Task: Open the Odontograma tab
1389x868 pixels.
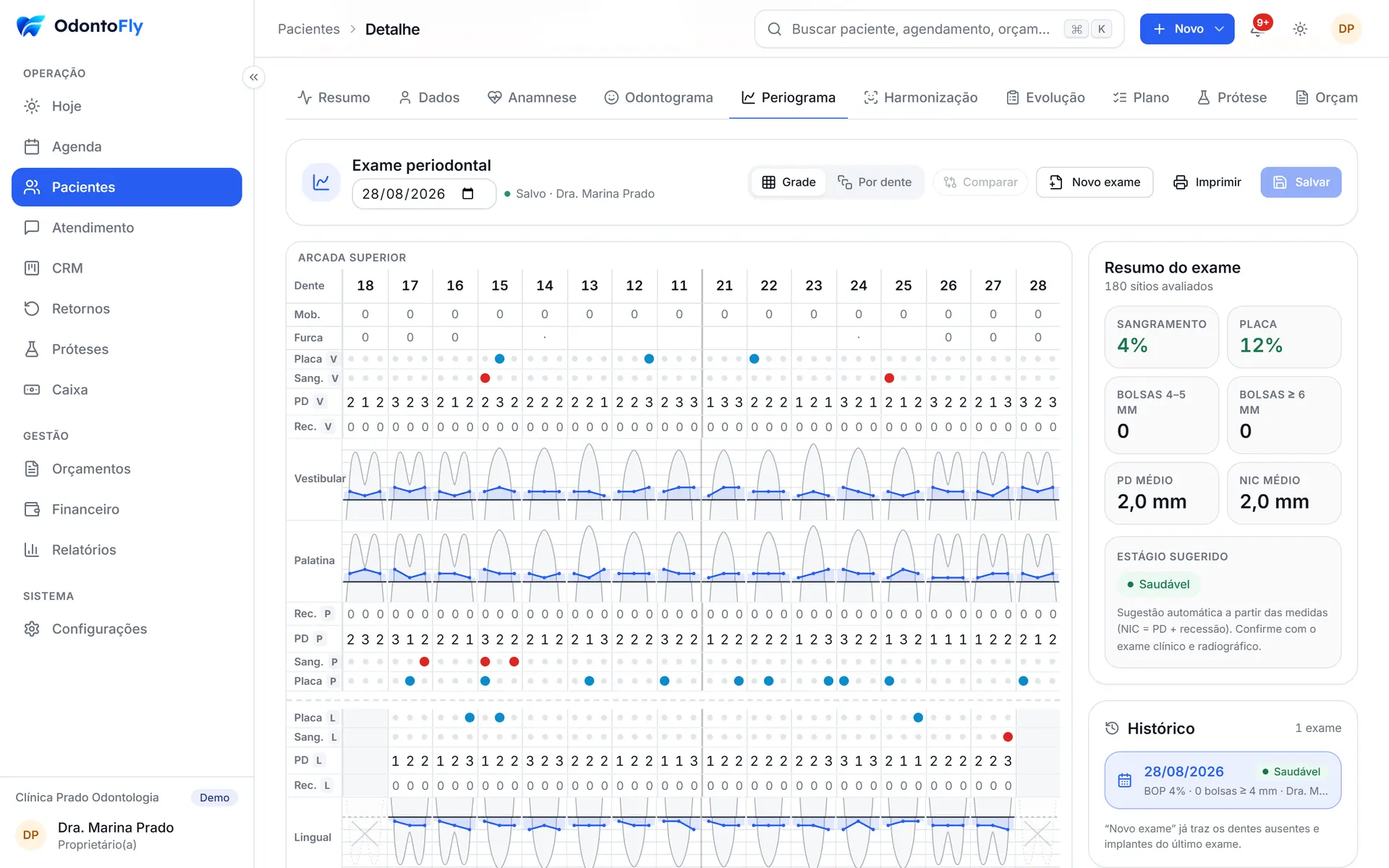Action: click(659, 98)
